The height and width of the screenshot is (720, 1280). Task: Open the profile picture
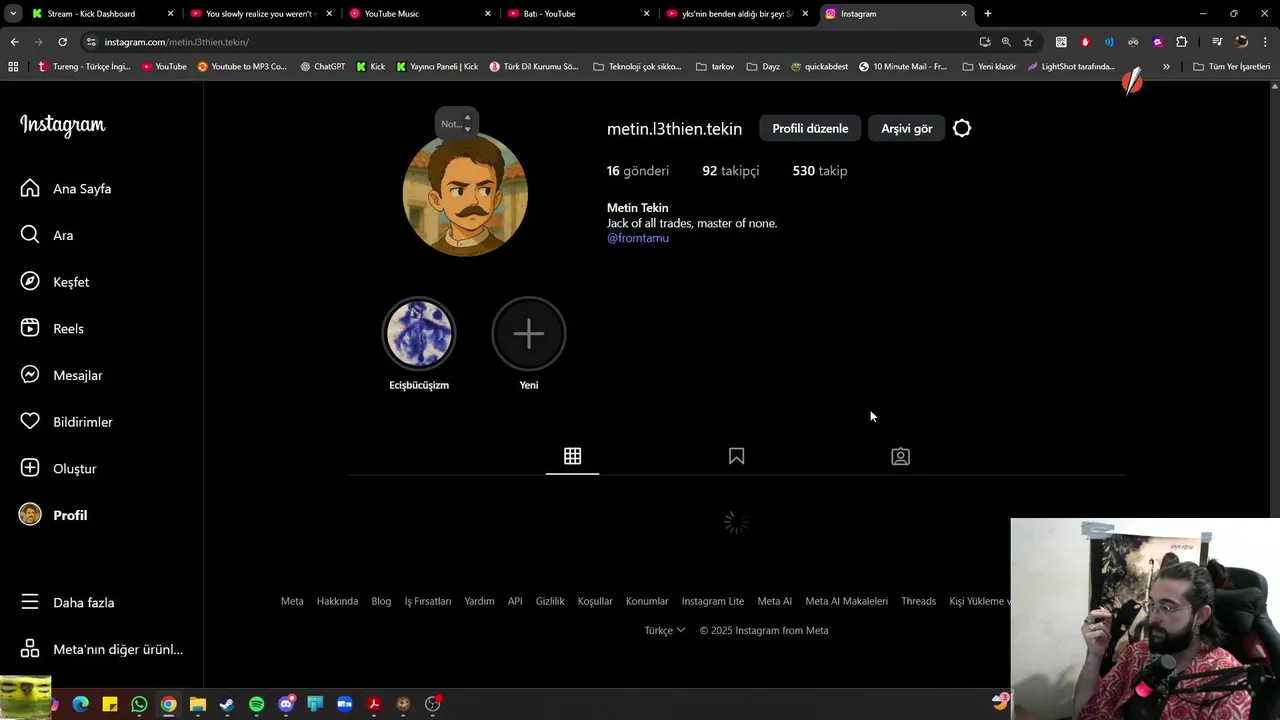click(x=465, y=194)
